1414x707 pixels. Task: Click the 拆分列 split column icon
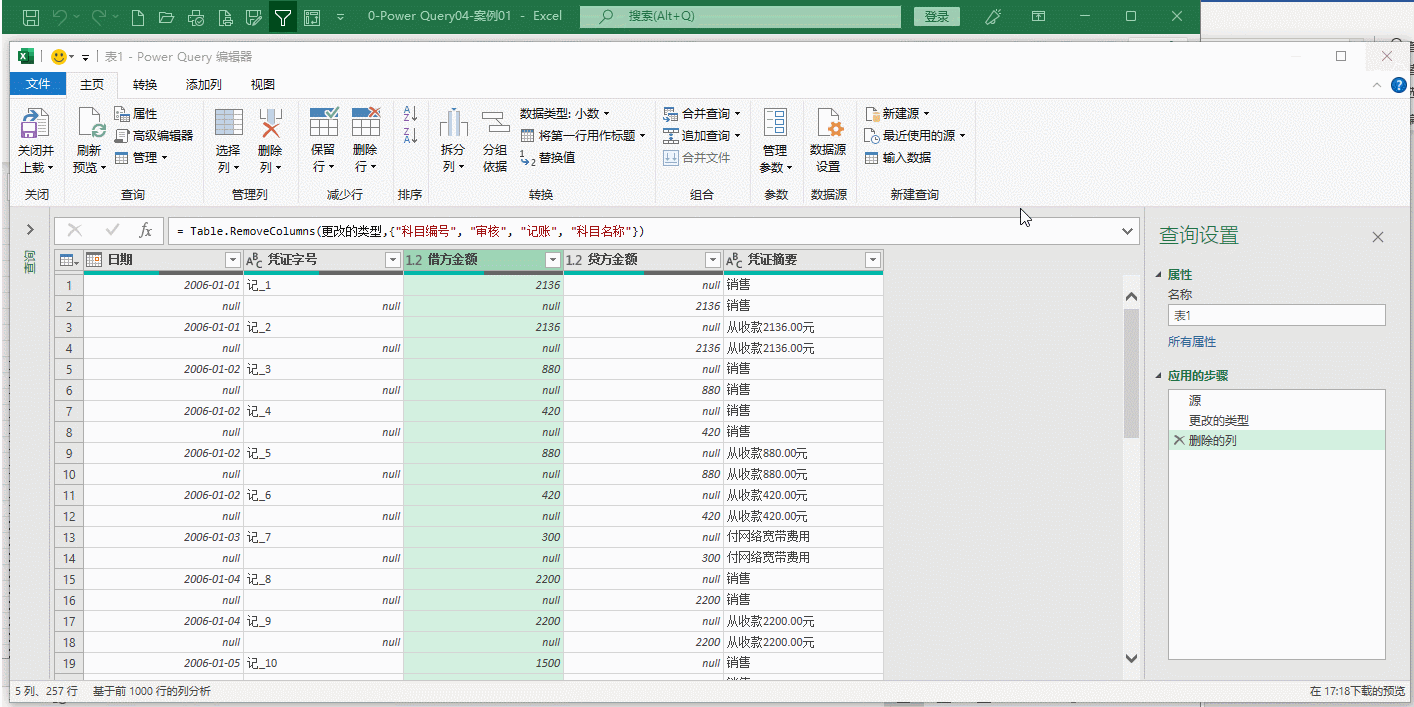(454, 123)
